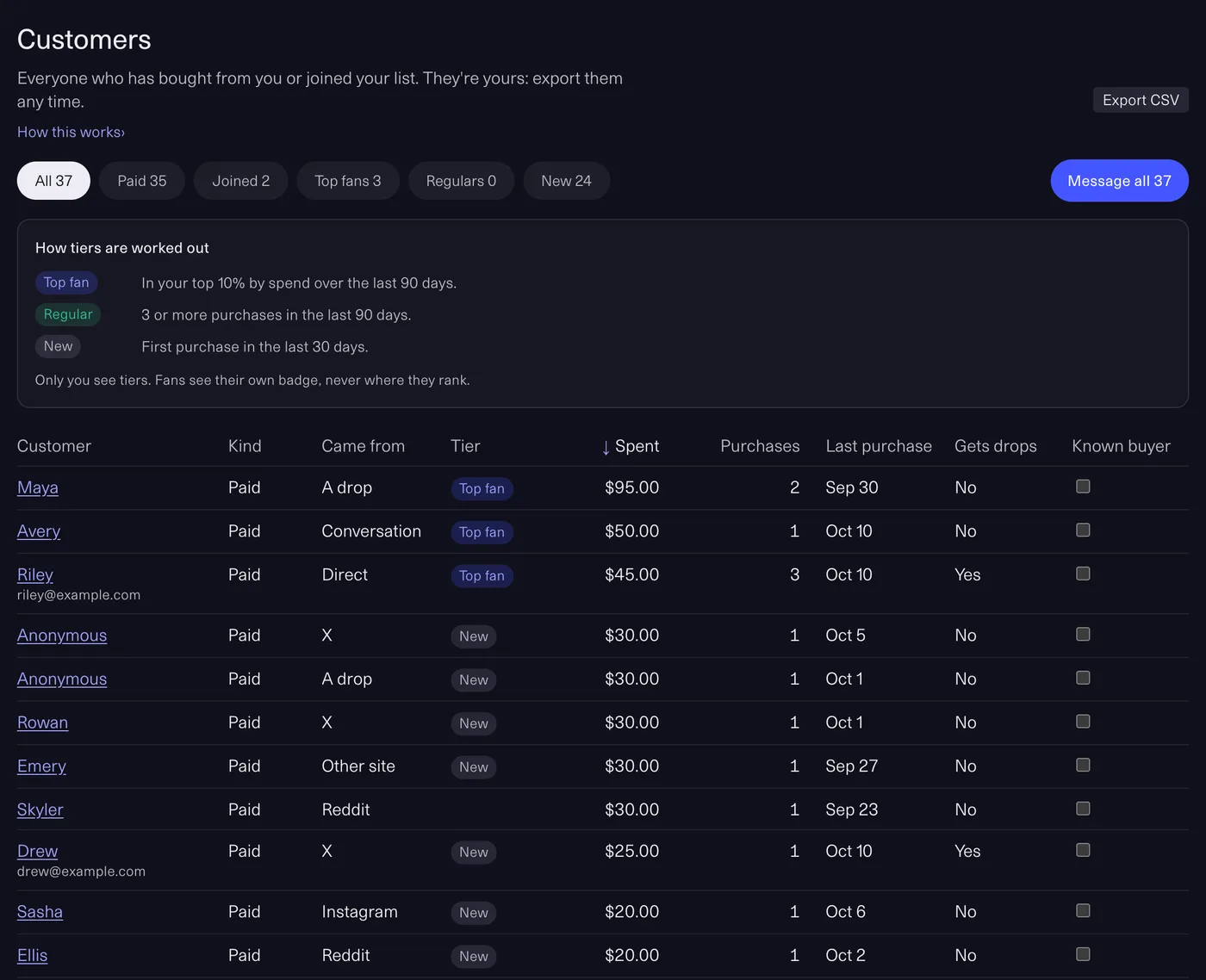
Task: Select the Paid 35 filter tab
Action: 142,181
